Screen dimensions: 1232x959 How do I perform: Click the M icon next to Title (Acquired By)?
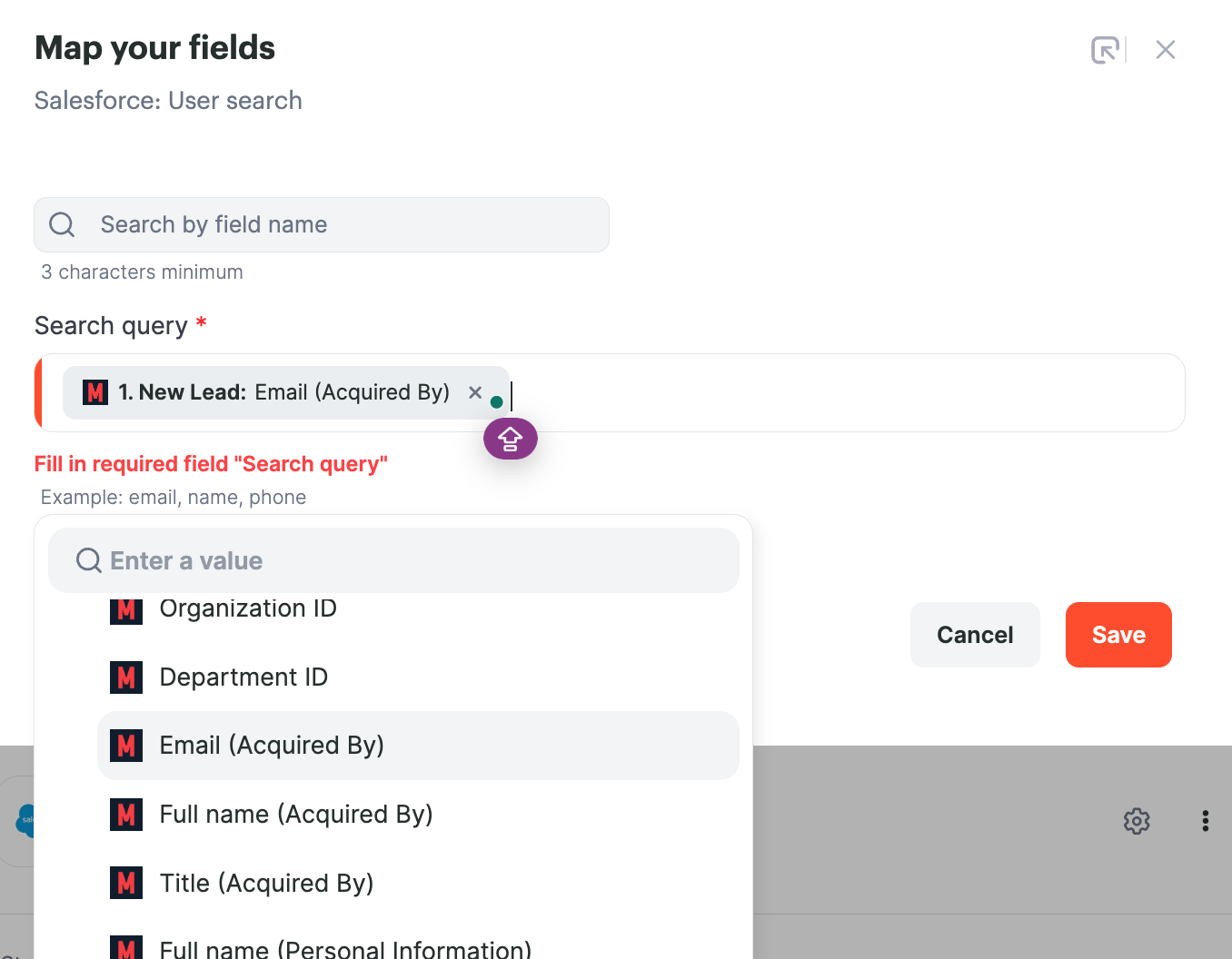(126, 882)
